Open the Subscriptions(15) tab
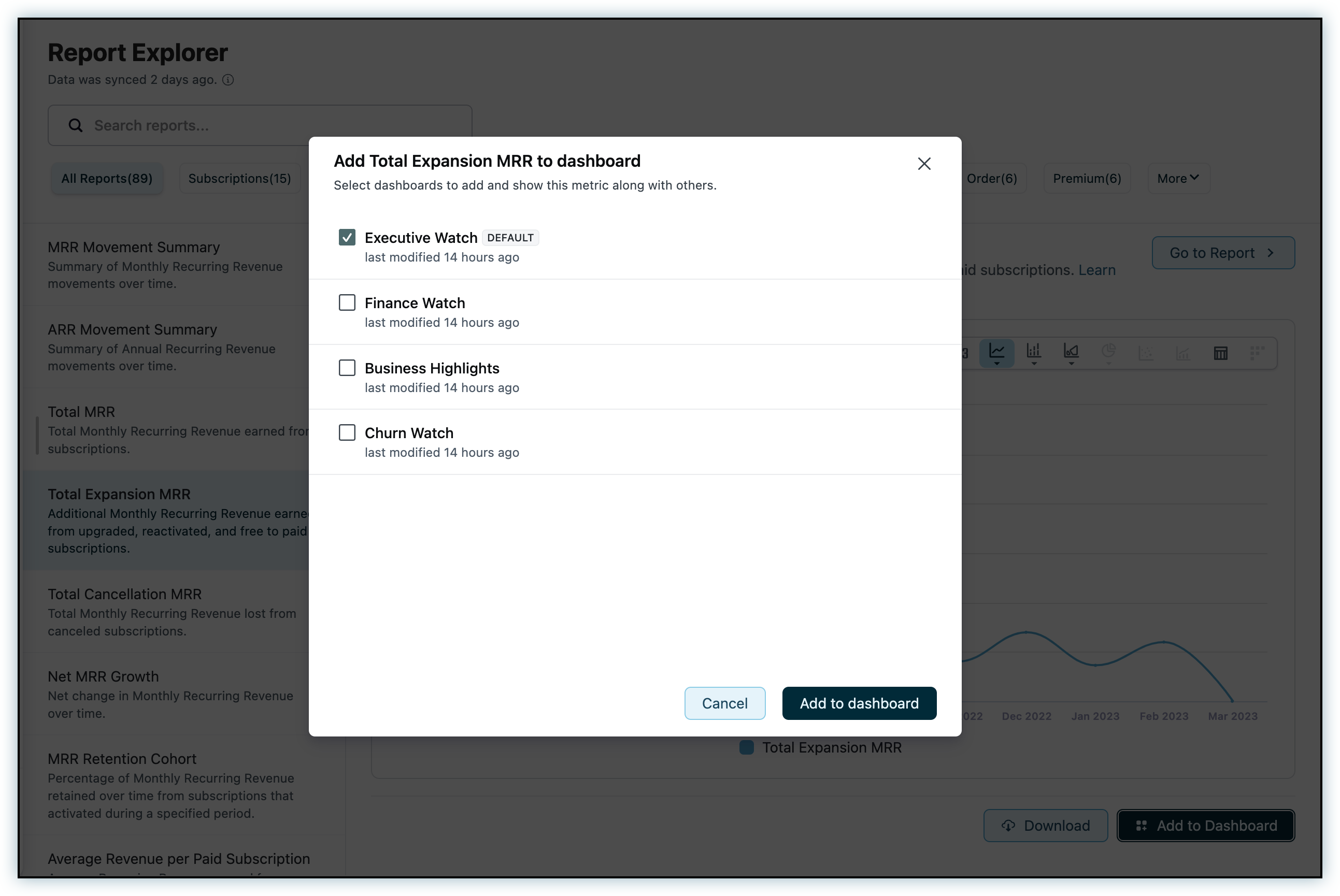 click(x=239, y=178)
